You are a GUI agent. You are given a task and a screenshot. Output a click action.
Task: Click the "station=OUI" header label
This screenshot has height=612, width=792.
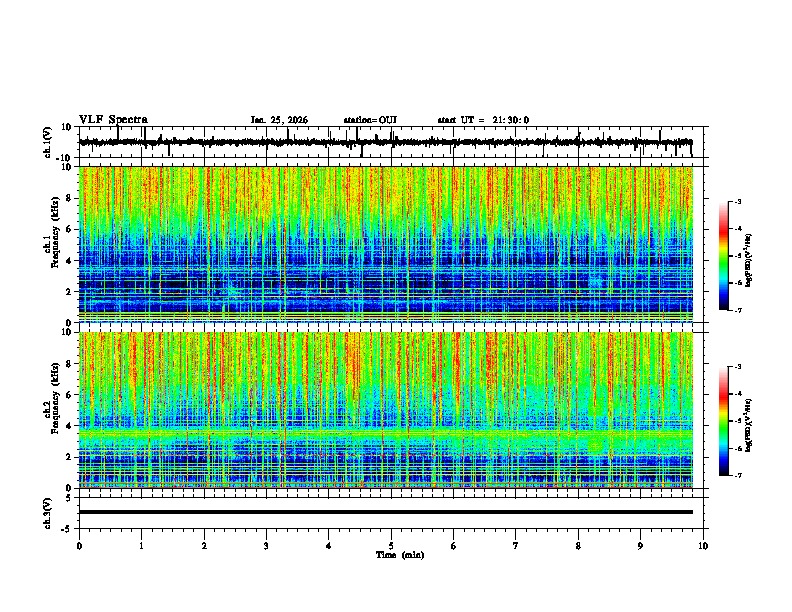pos(370,120)
